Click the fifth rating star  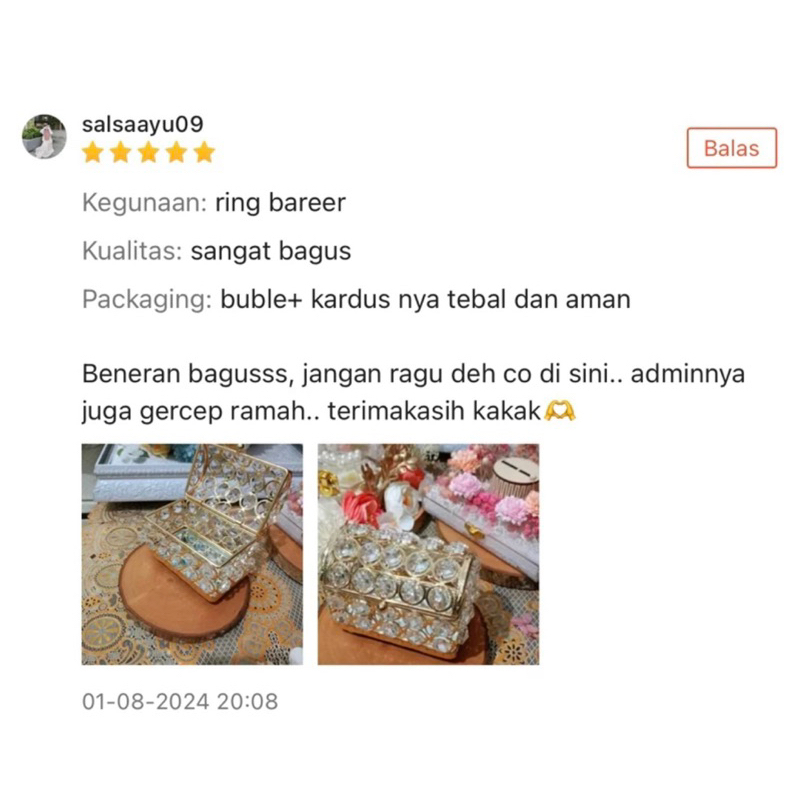click(x=205, y=152)
